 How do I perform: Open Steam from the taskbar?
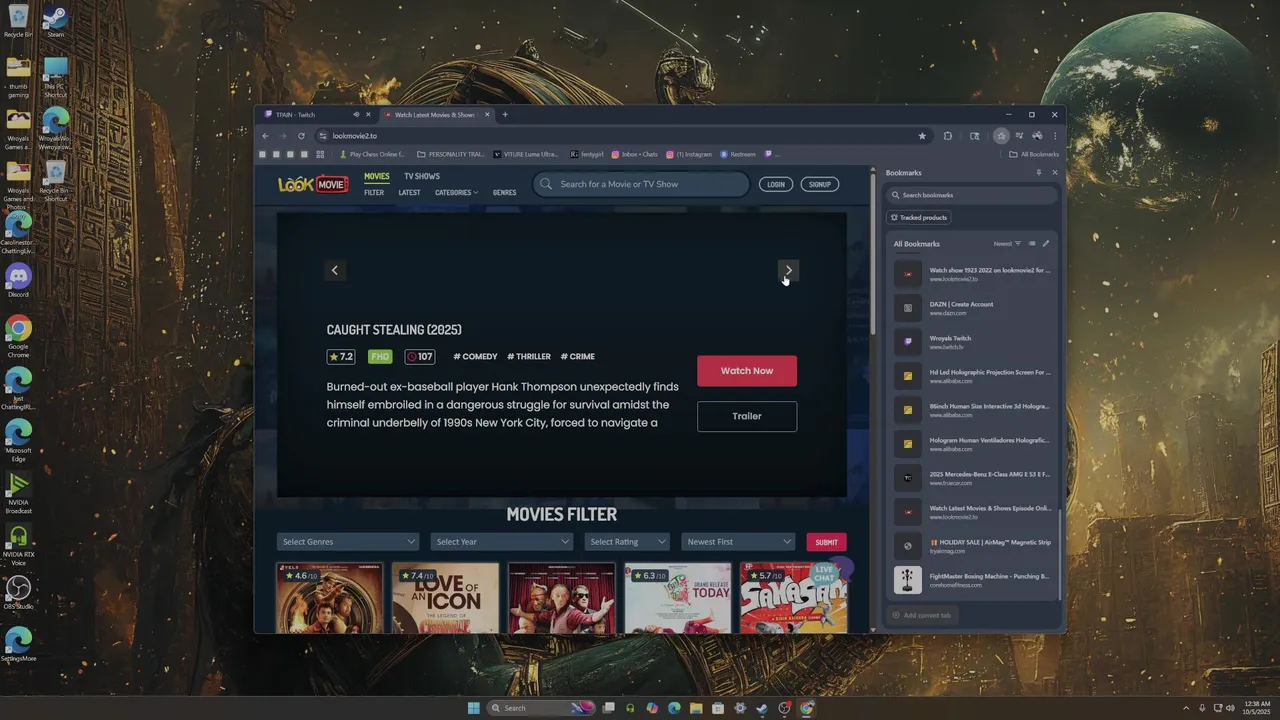tap(762, 708)
